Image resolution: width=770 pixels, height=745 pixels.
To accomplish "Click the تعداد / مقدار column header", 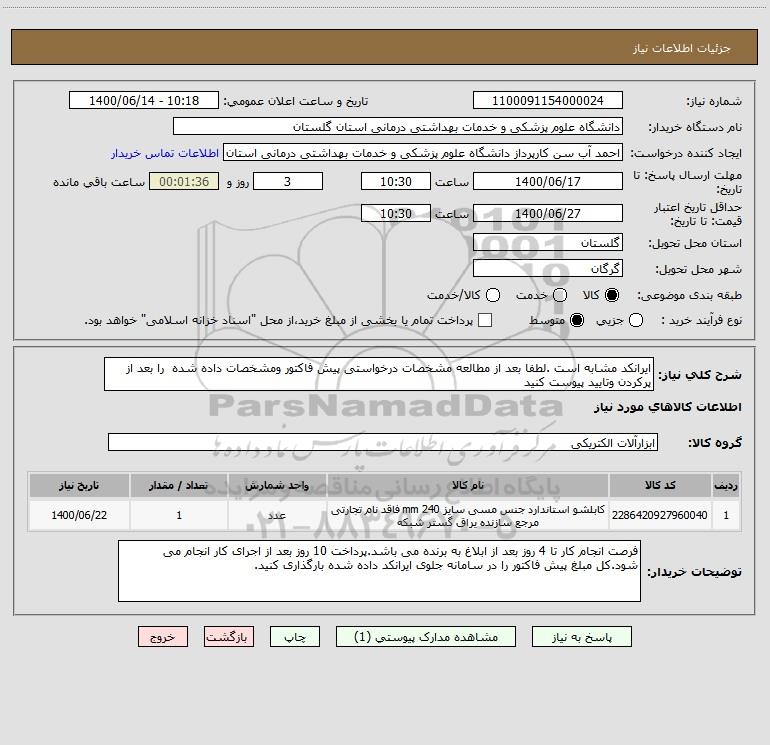I will click(179, 485).
